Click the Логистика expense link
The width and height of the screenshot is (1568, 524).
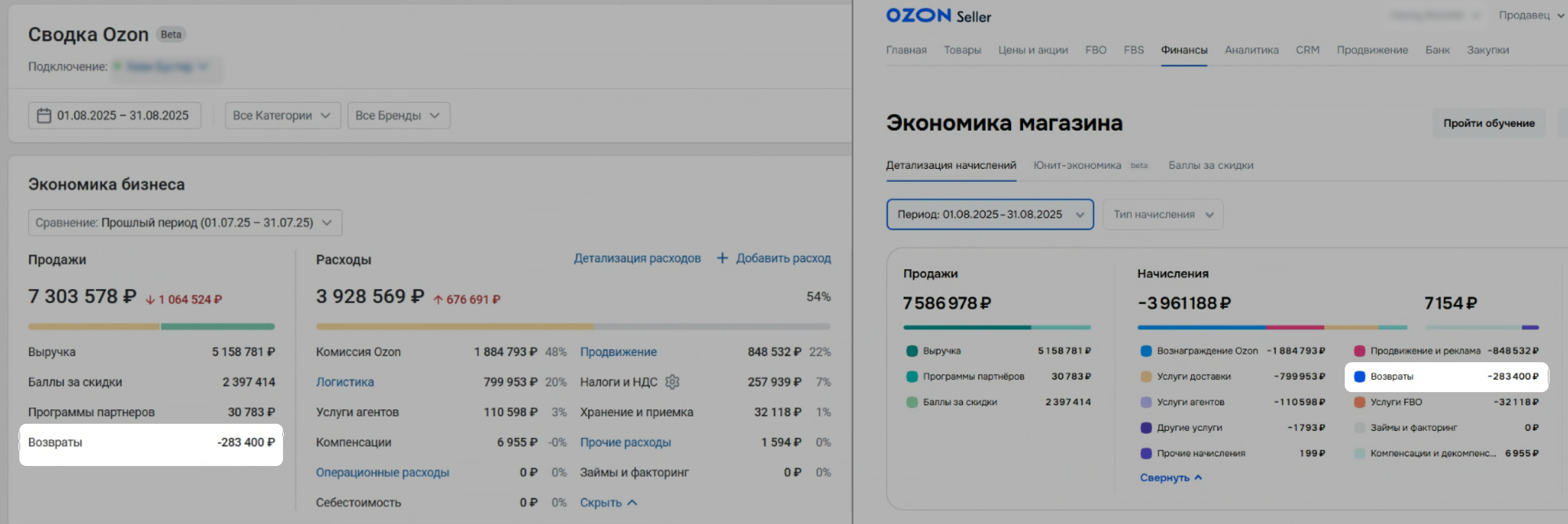click(x=345, y=382)
